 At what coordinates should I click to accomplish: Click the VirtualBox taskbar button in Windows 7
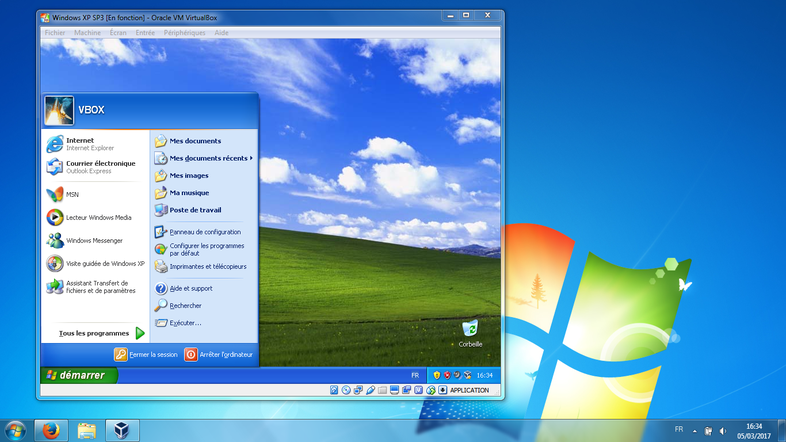pos(122,431)
